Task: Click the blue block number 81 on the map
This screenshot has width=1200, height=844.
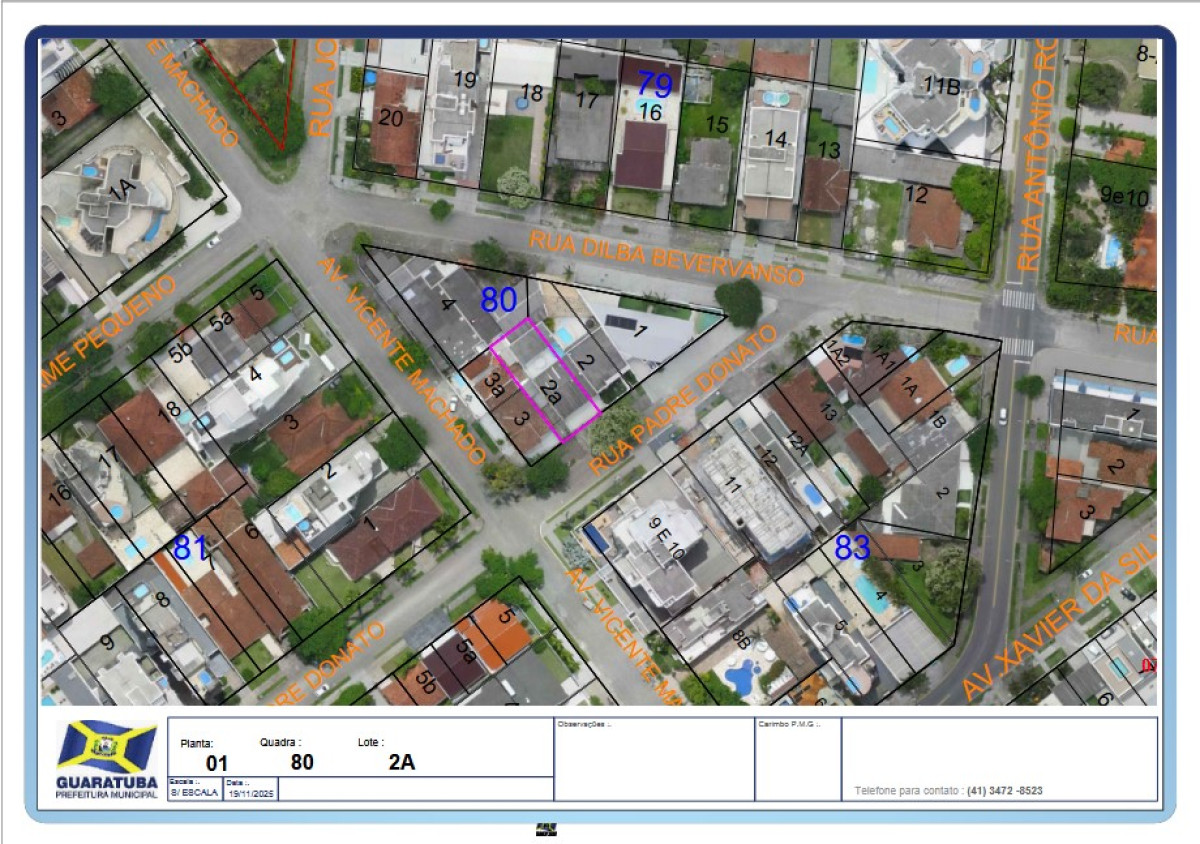Action: tap(189, 547)
